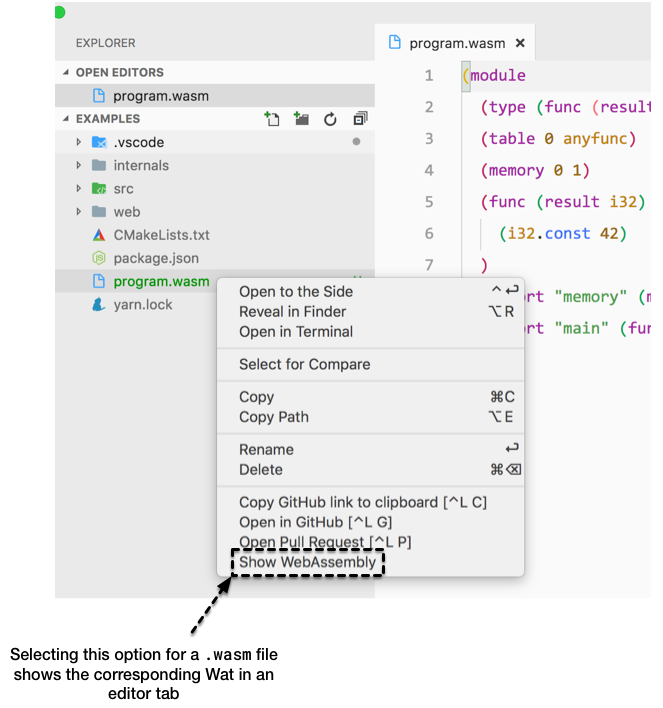Viewport: 663px width, 708px height.
Task: Collapse all folders in Explorer
Action: pyautogui.click(x=360, y=119)
